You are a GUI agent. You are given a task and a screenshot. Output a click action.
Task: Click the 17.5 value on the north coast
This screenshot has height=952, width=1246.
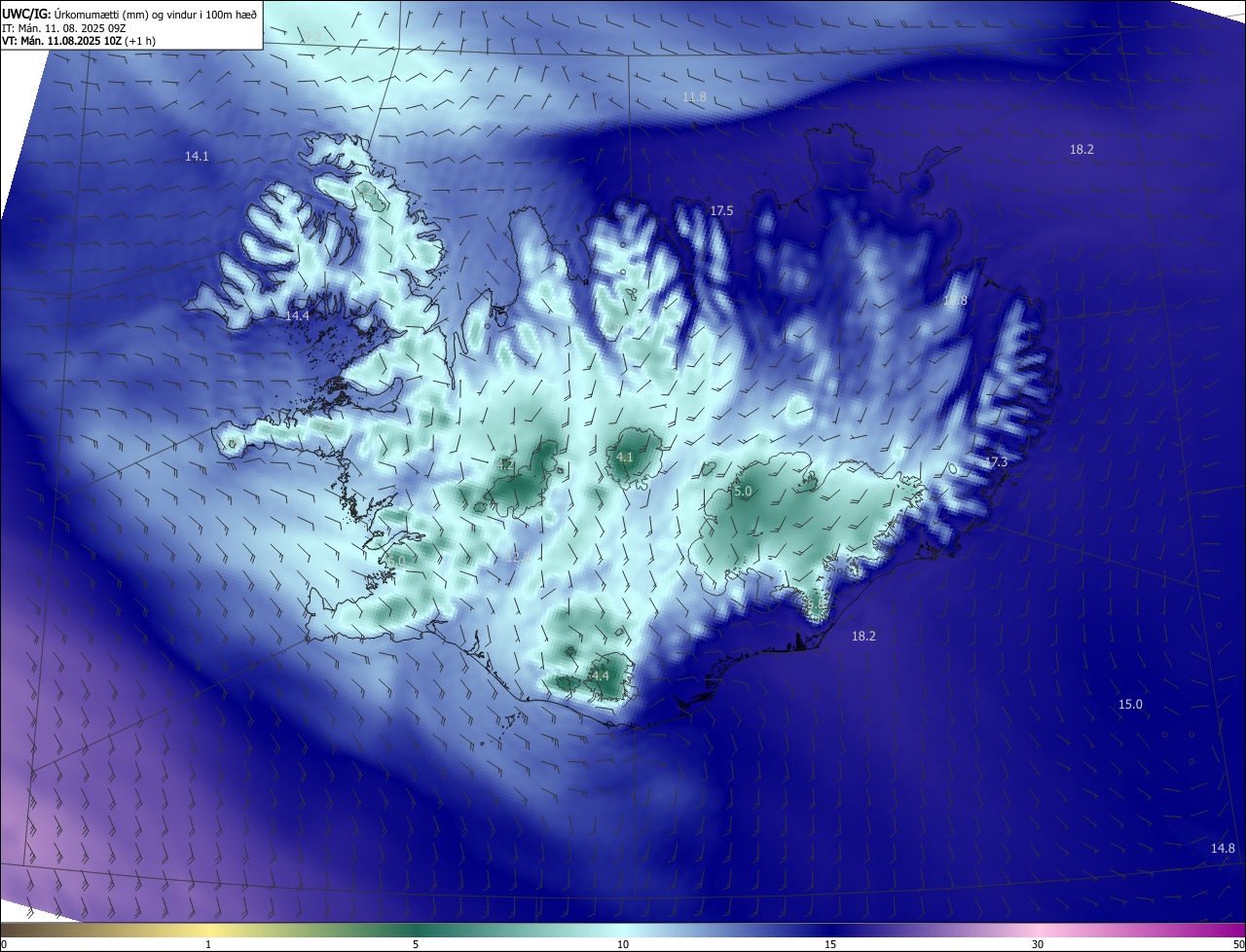tap(721, 210)
